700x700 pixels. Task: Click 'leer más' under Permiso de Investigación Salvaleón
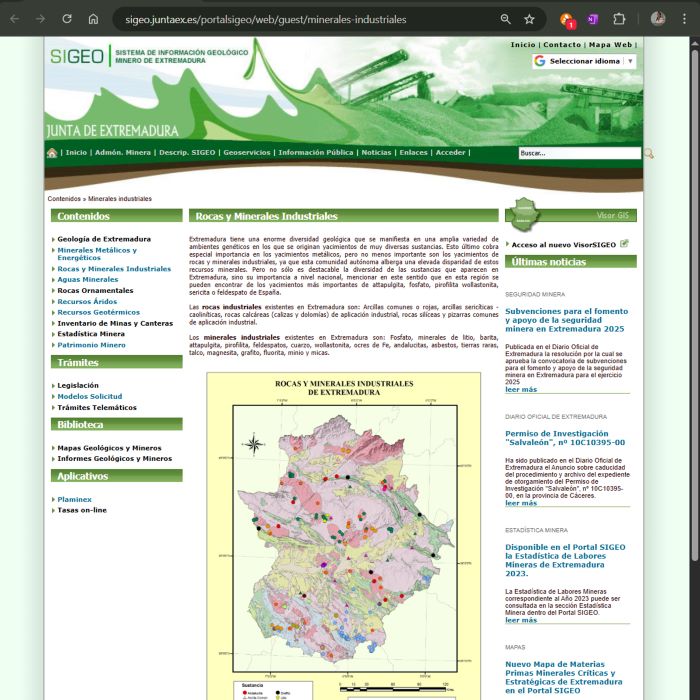coord(521,503)
